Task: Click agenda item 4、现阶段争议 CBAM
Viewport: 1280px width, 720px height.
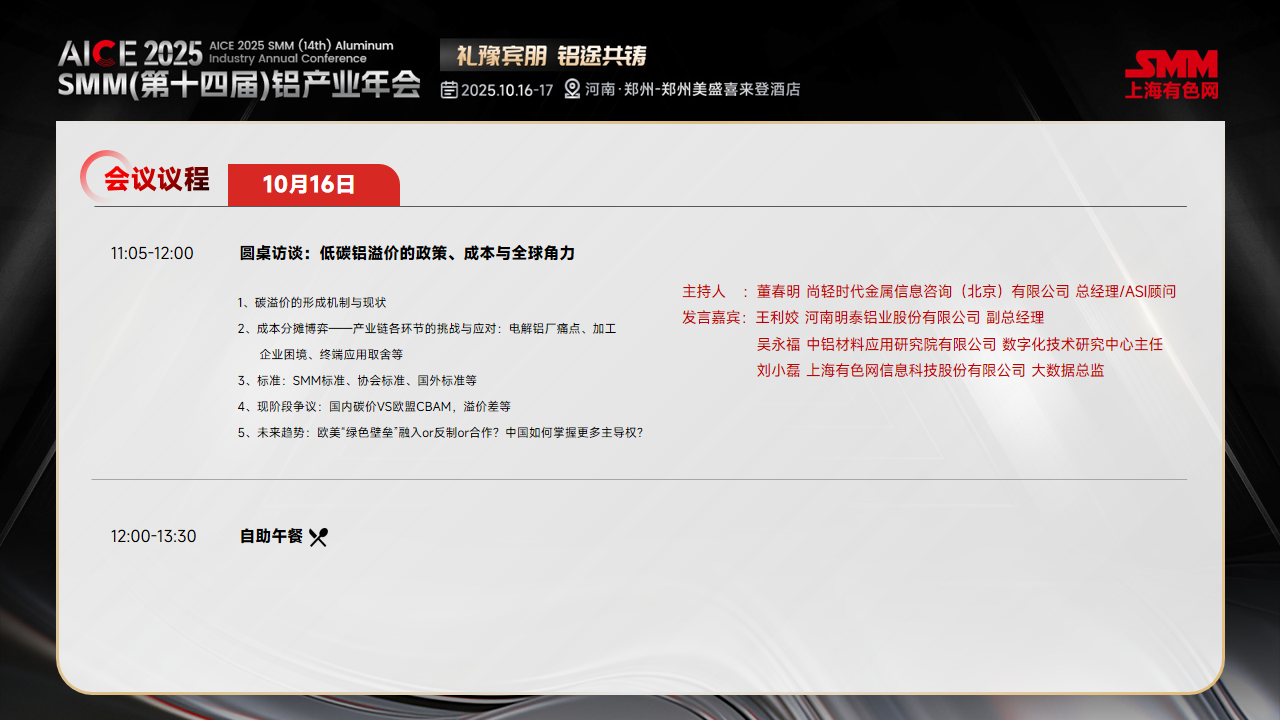Action: coord(374,407)
